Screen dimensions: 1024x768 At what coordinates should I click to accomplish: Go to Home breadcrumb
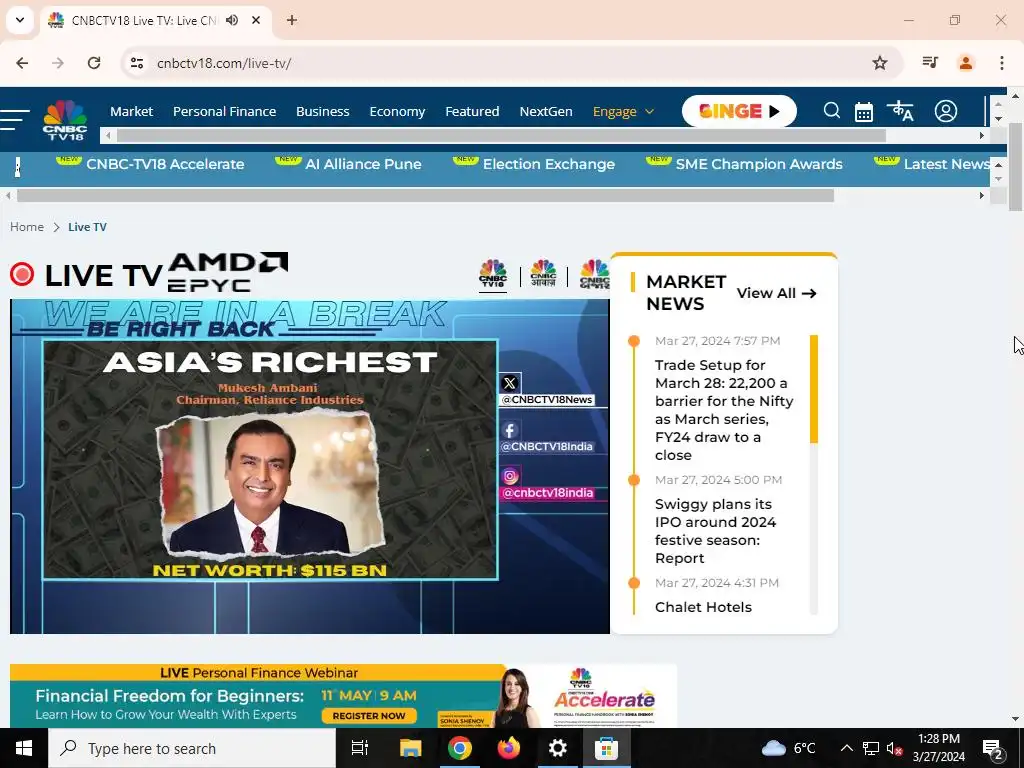(27, 227)
